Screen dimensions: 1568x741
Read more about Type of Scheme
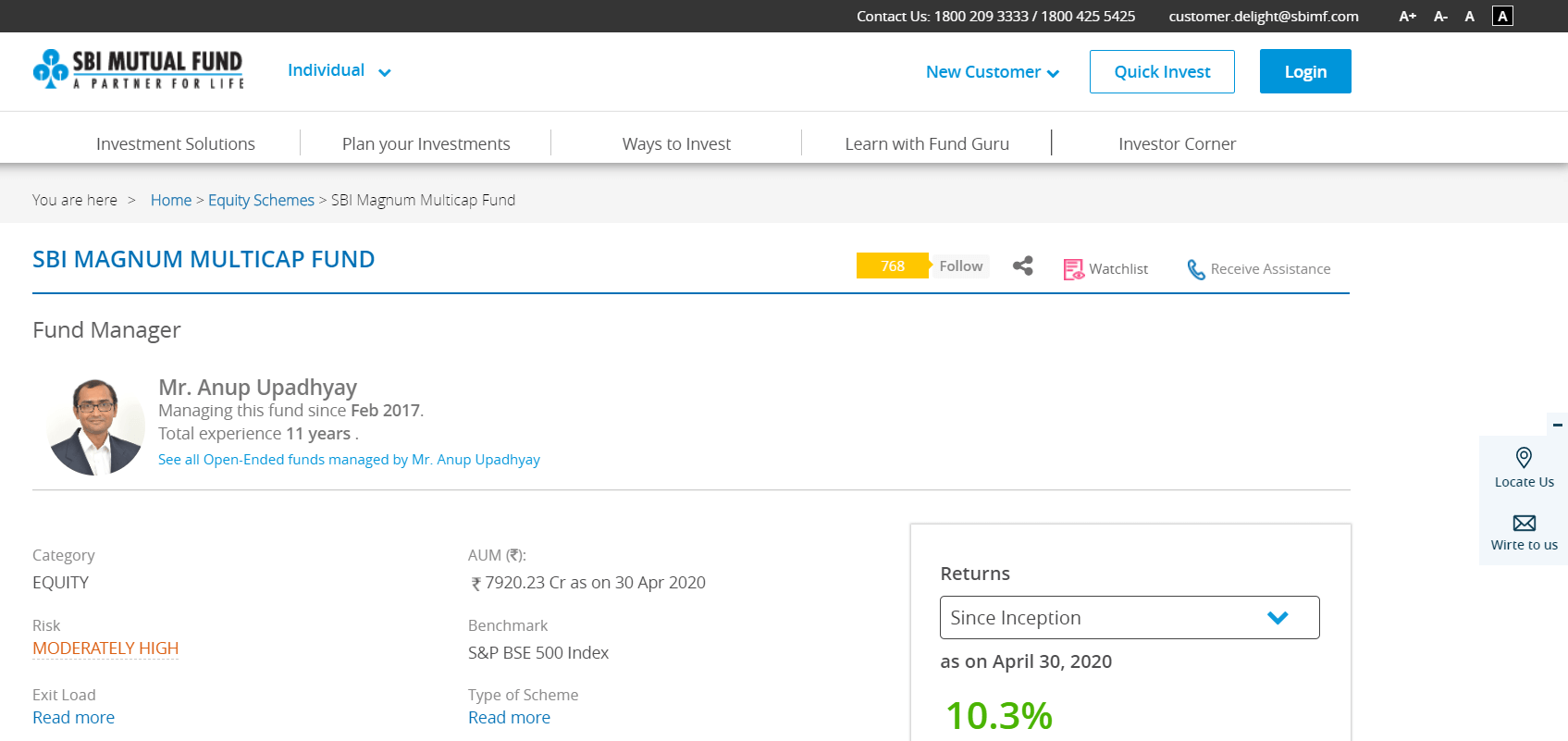pos(509,718)
